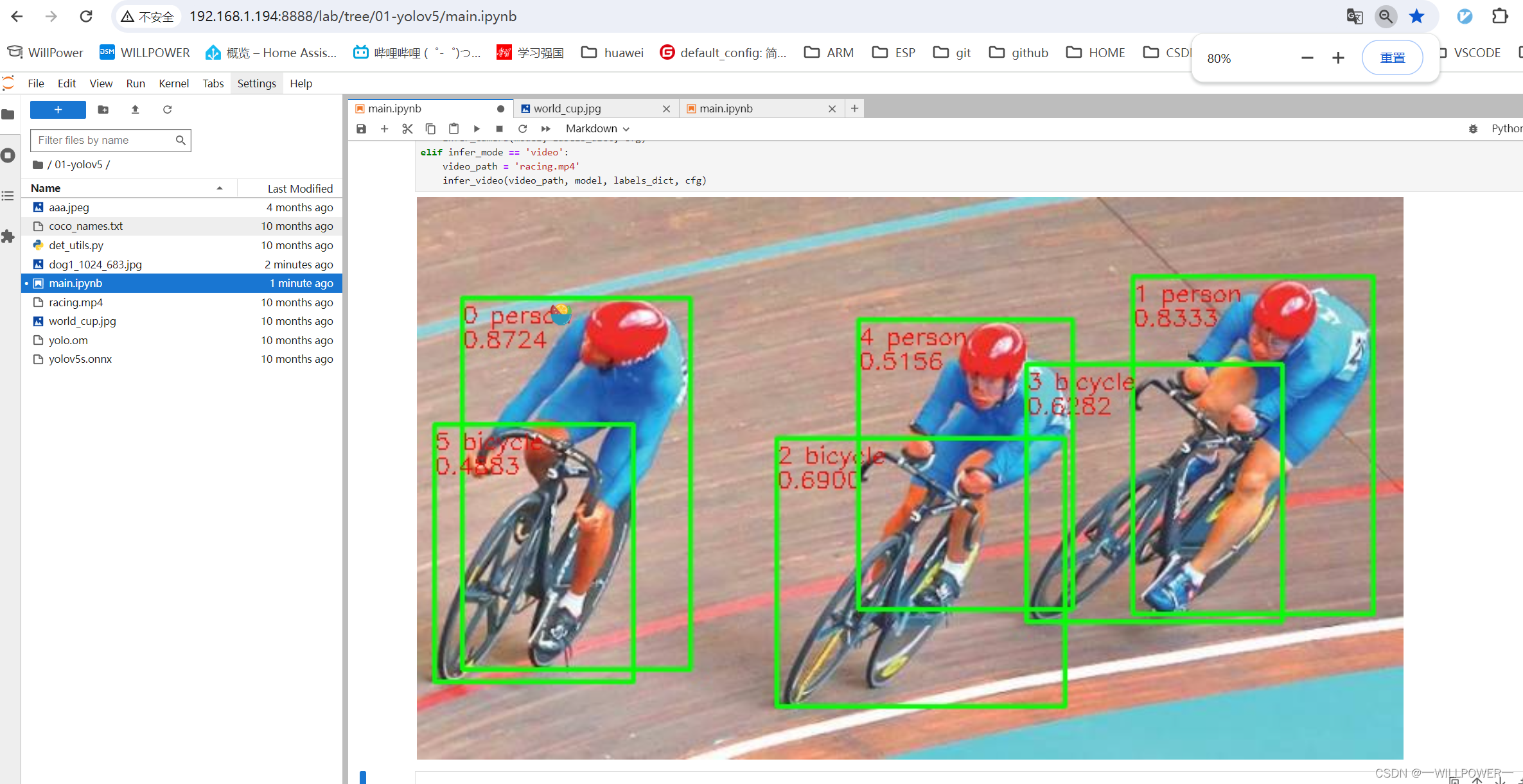This screenshot has height=784, width=1523.
Task: Create a new folder in file browser
Action: point(103,110)
